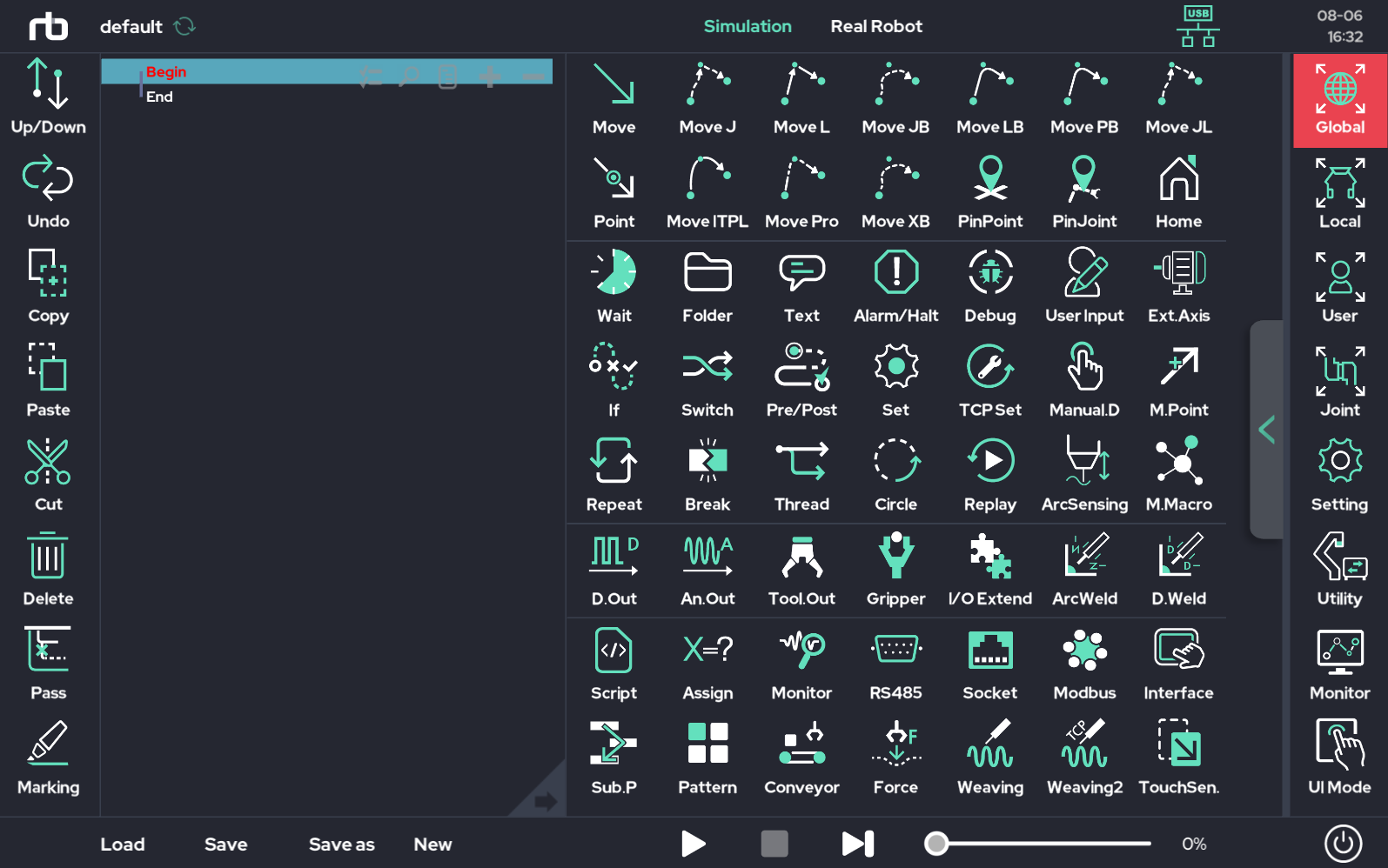The image size is (1388, 868).
Task: Adjust the speed slider handle
Action: click(x=936, y=844)
